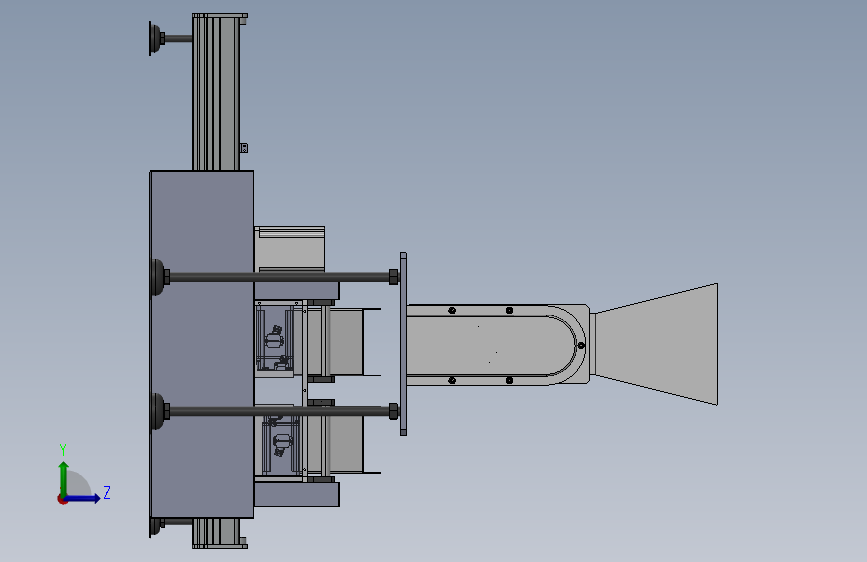Select the hex nut on the upper rod end
Image resolution: width=867 pixels, height=562 pixels.
[x=393, y=277]
